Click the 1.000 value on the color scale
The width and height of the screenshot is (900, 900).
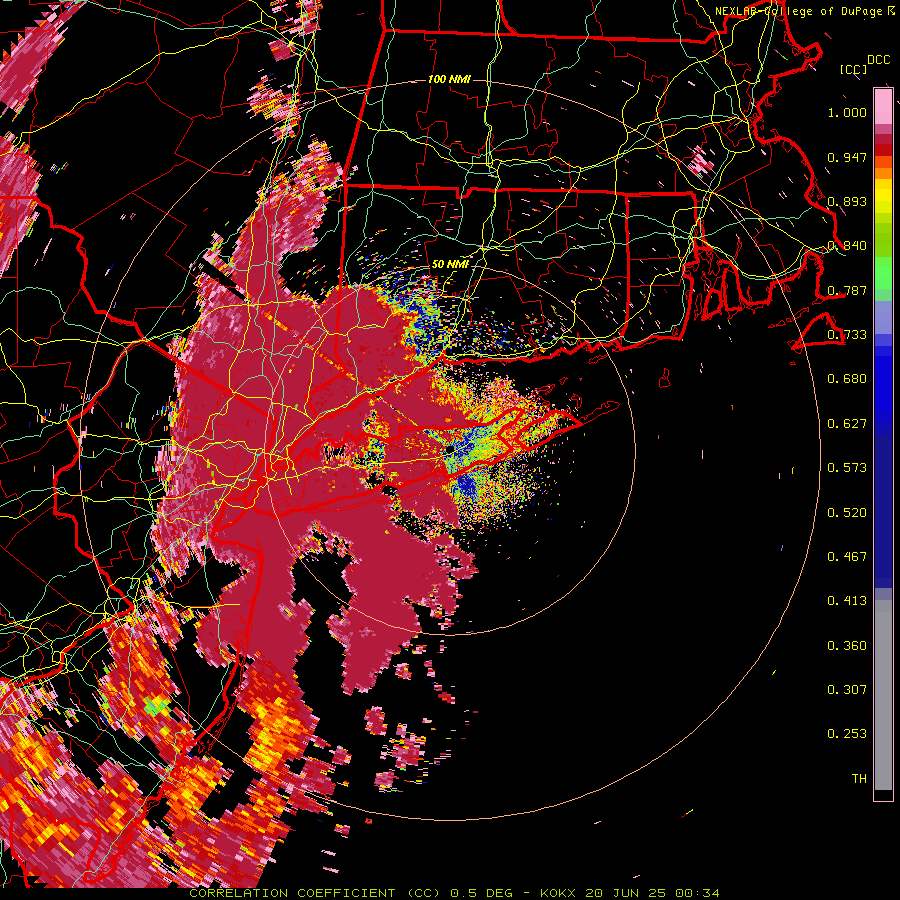[x=847, y=112]
